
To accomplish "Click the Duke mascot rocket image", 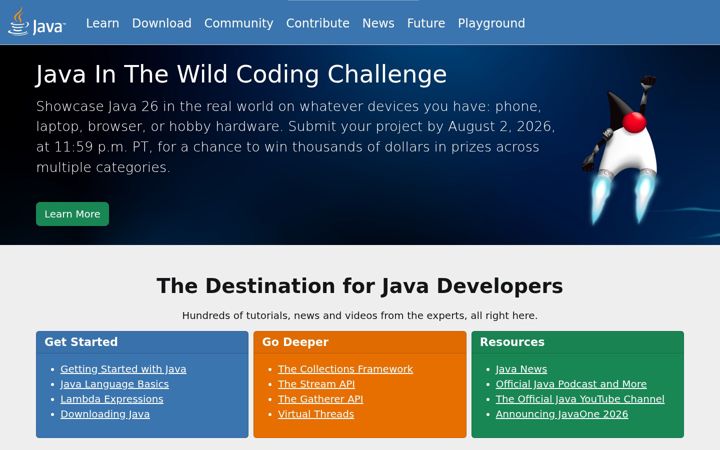I will pyautogui.click(x=620, y=150).
